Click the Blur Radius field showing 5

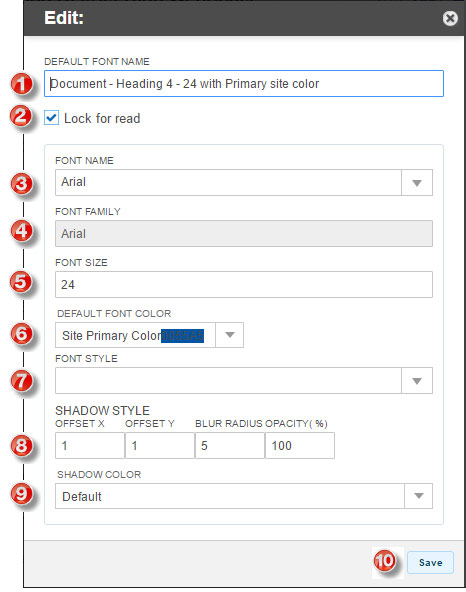point(230,446)
